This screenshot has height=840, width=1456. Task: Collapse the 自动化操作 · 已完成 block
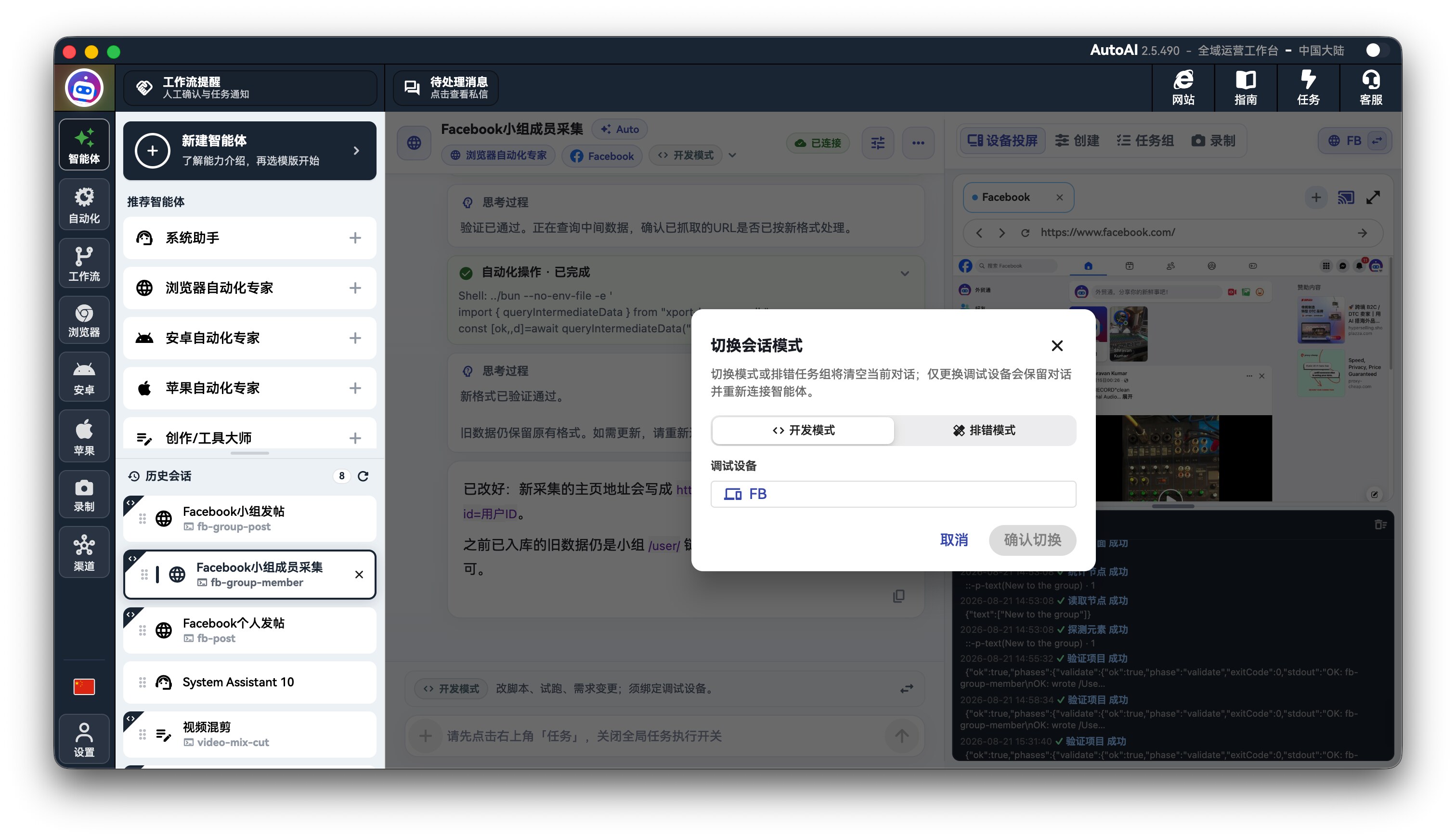[905, 273]
